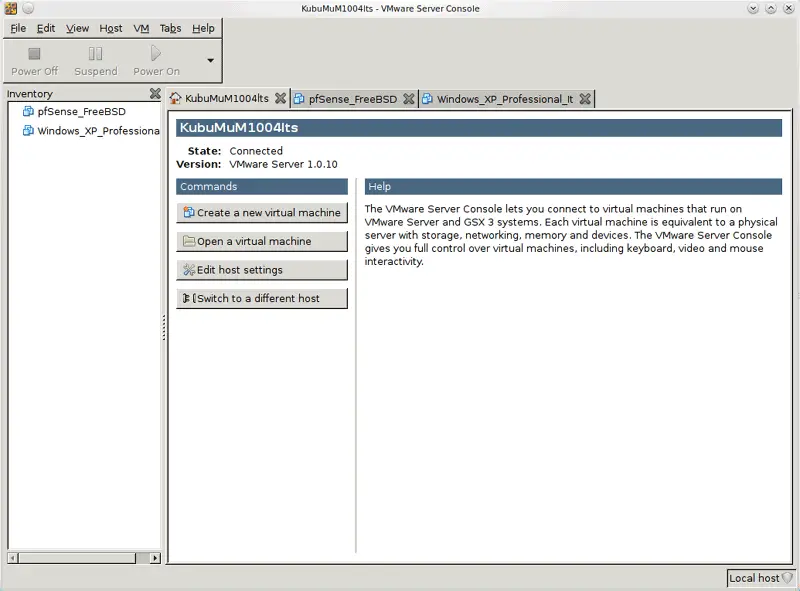800x591 pixels.
Task: Click the Help section header
Action: [x=573, y=186]
